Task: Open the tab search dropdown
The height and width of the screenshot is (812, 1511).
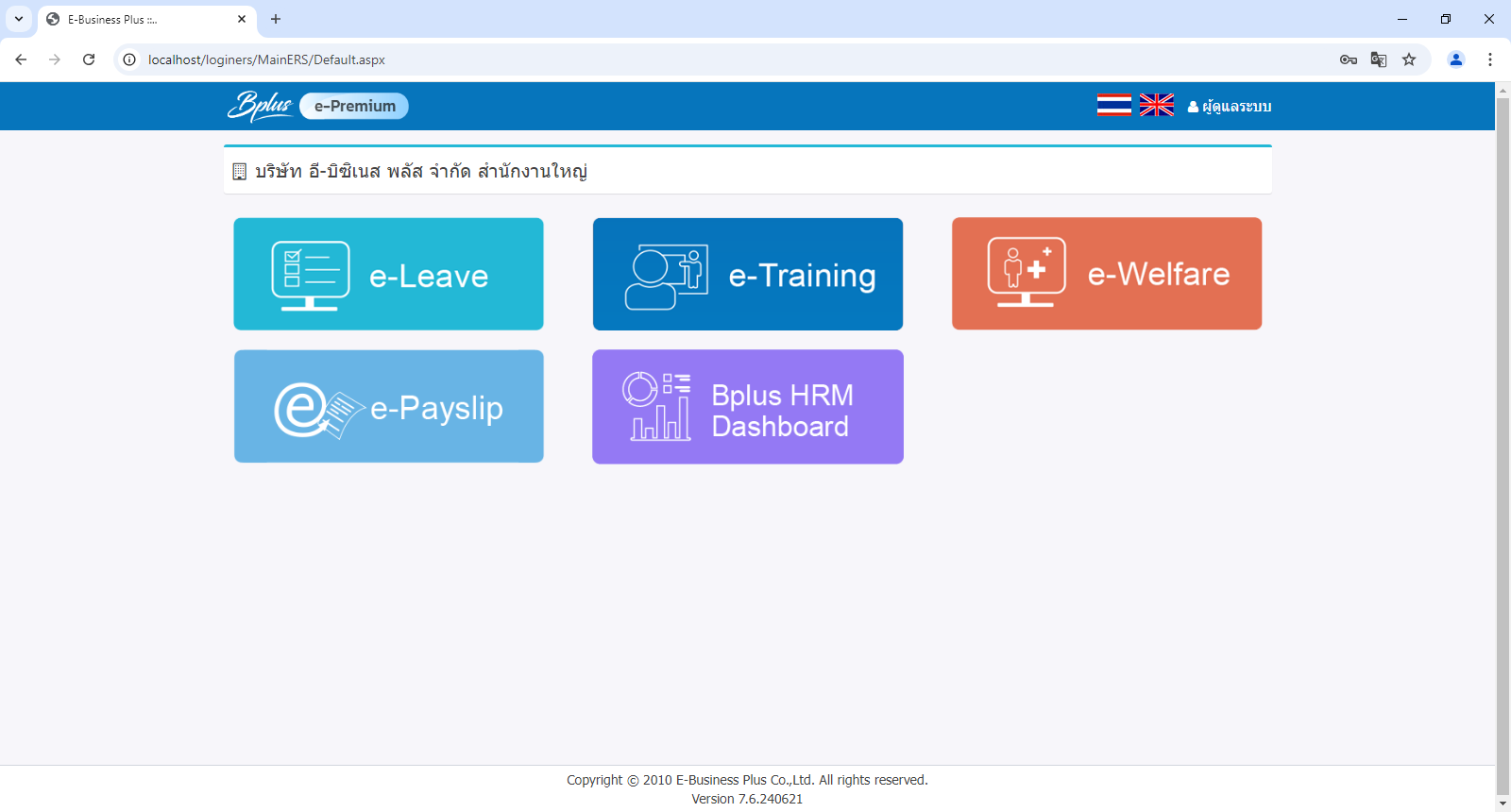Action: (x=19, y=19)
